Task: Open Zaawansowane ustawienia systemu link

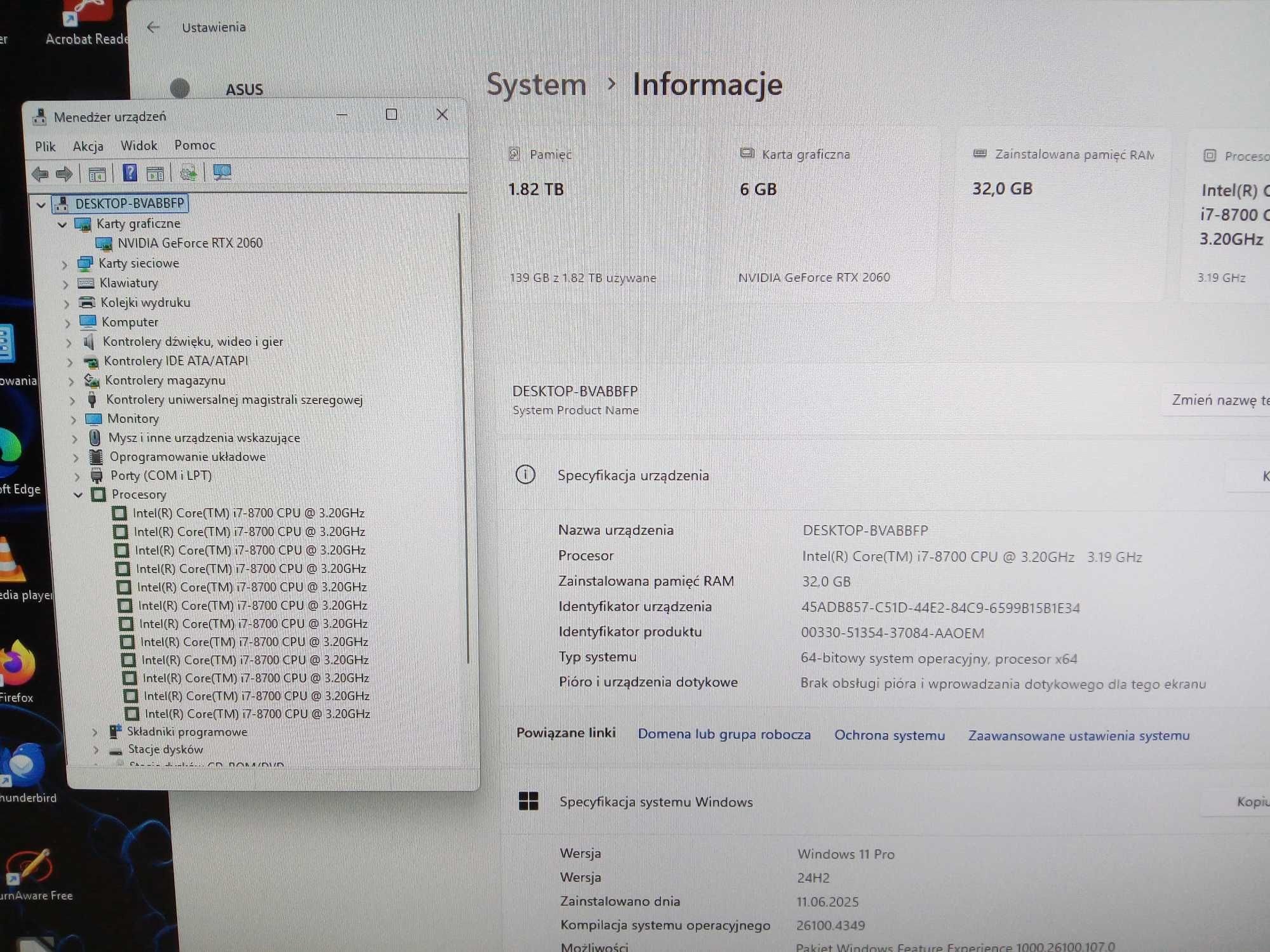Action: tap(1079, 736)
